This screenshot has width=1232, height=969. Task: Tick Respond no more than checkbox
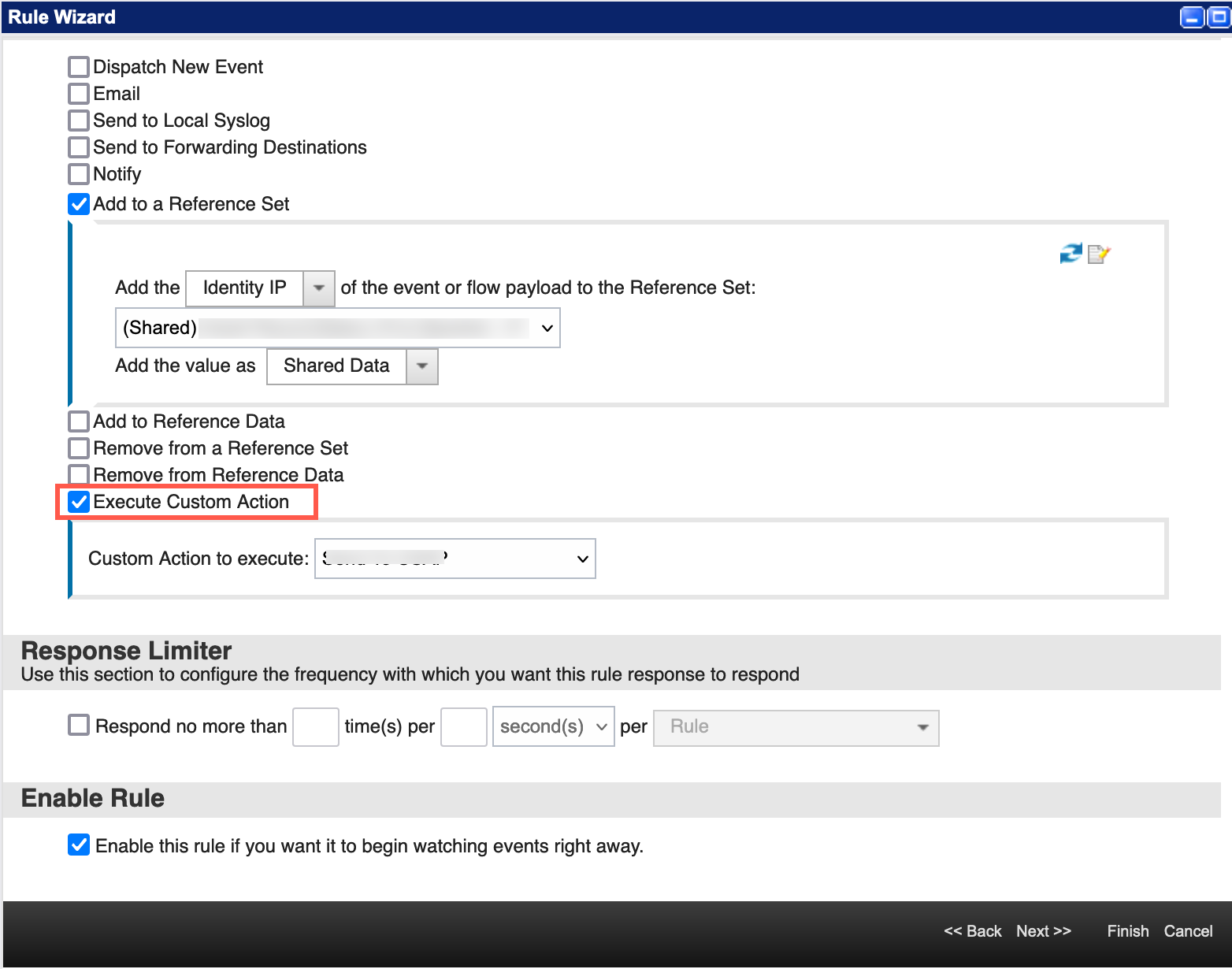pos(79,725)
